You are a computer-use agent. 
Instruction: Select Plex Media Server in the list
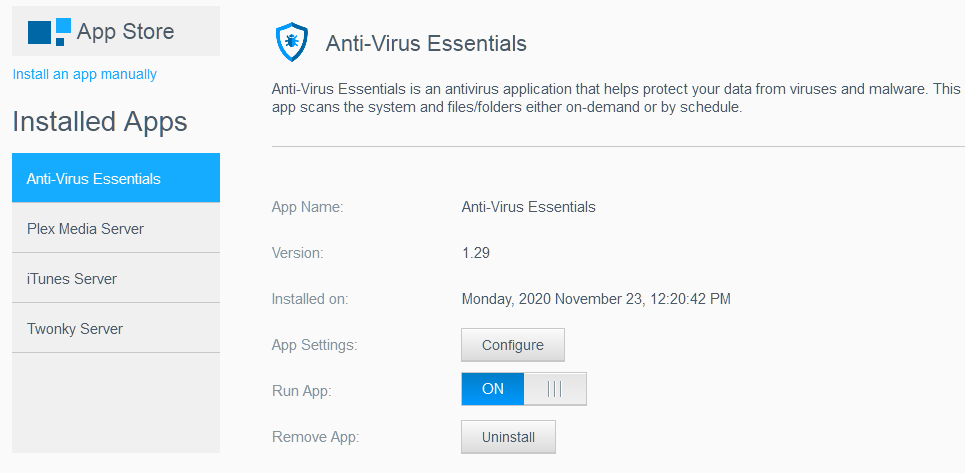point(116,228)
